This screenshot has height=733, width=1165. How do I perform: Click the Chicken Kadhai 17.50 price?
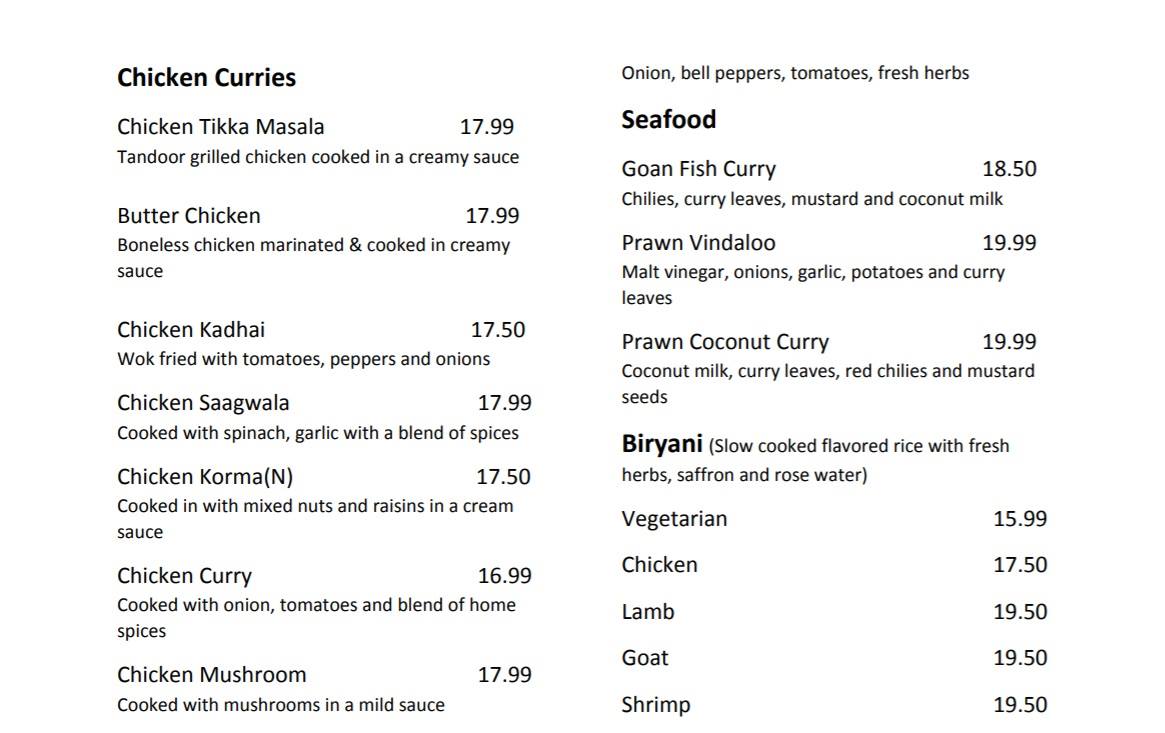pyautogui.click(x=497, y=330)
